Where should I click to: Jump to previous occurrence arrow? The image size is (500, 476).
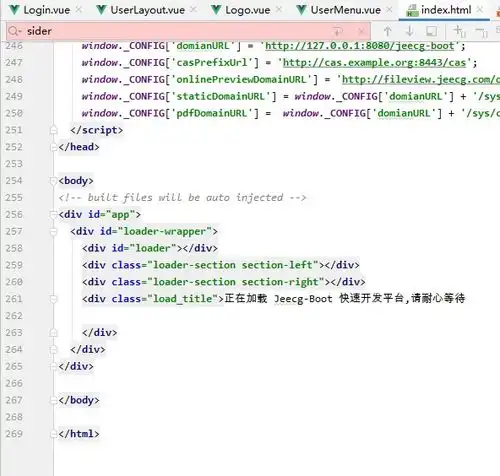tap(387, 31)
